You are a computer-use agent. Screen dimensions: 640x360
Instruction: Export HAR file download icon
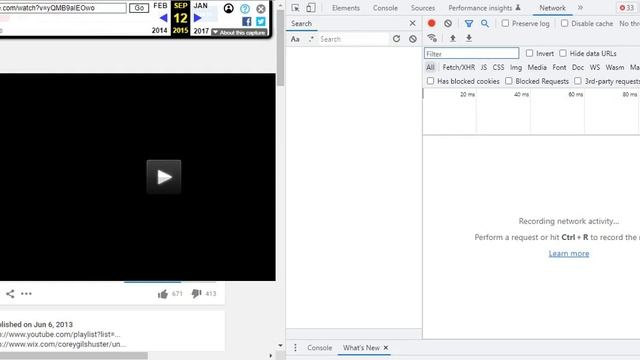[x=469, y=38]
